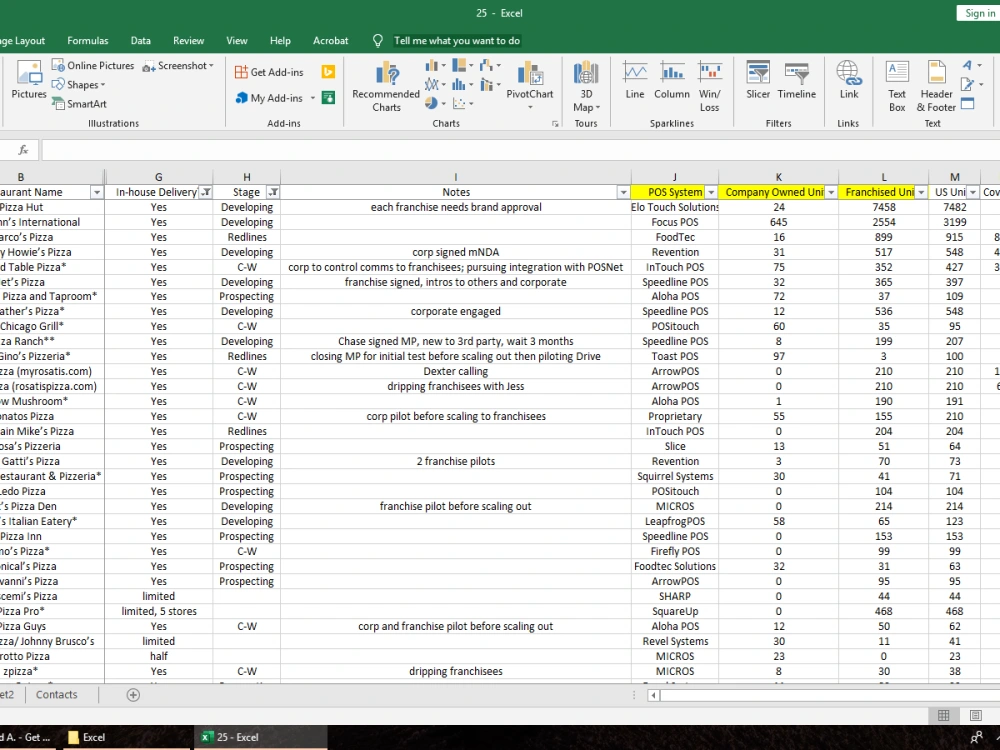Open the Stage column filter dropdown
Viewport: 1000px width, 750px height.
(x=273, y=192)
